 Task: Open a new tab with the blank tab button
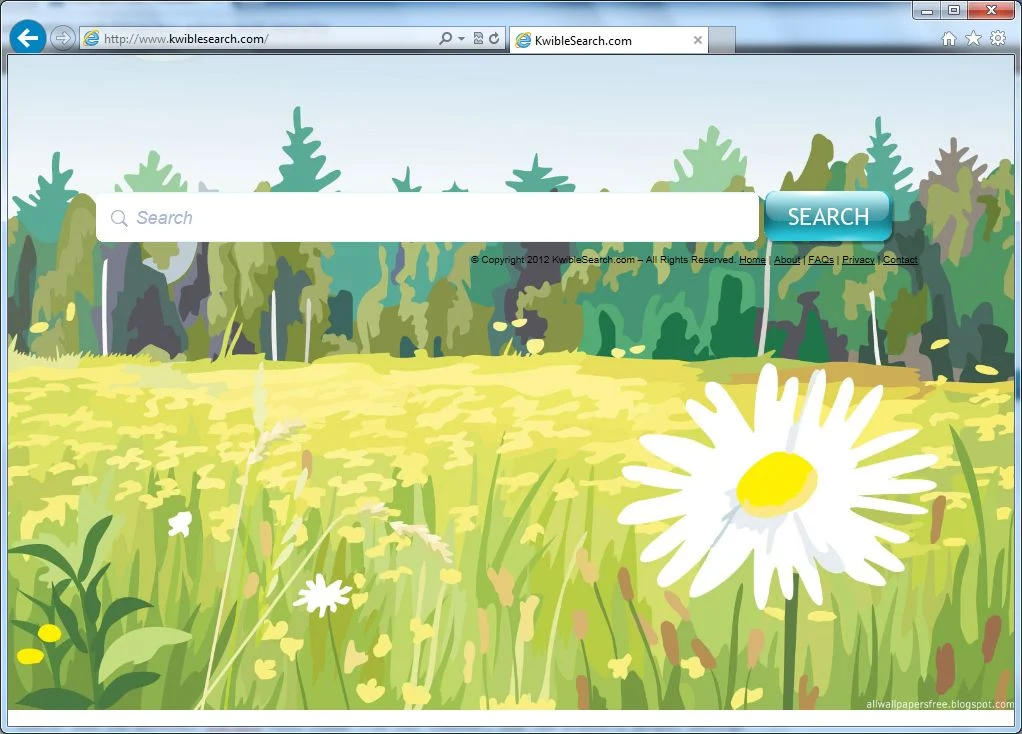pos(722,40)
